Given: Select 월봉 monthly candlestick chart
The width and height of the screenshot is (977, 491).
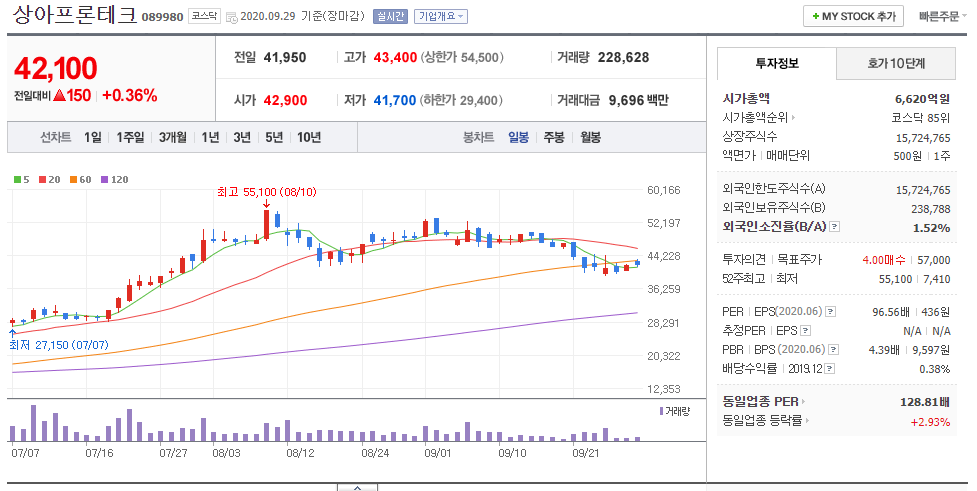Looking at the screenshot, I should (591, 137).
